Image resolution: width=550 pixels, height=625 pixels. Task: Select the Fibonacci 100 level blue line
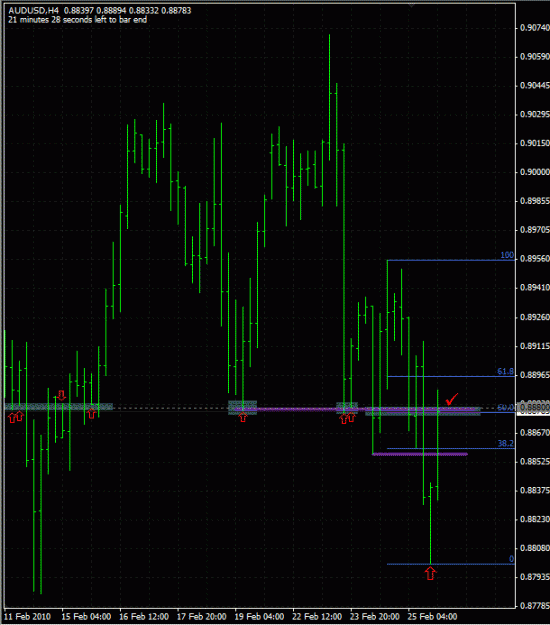click(451, 260)
